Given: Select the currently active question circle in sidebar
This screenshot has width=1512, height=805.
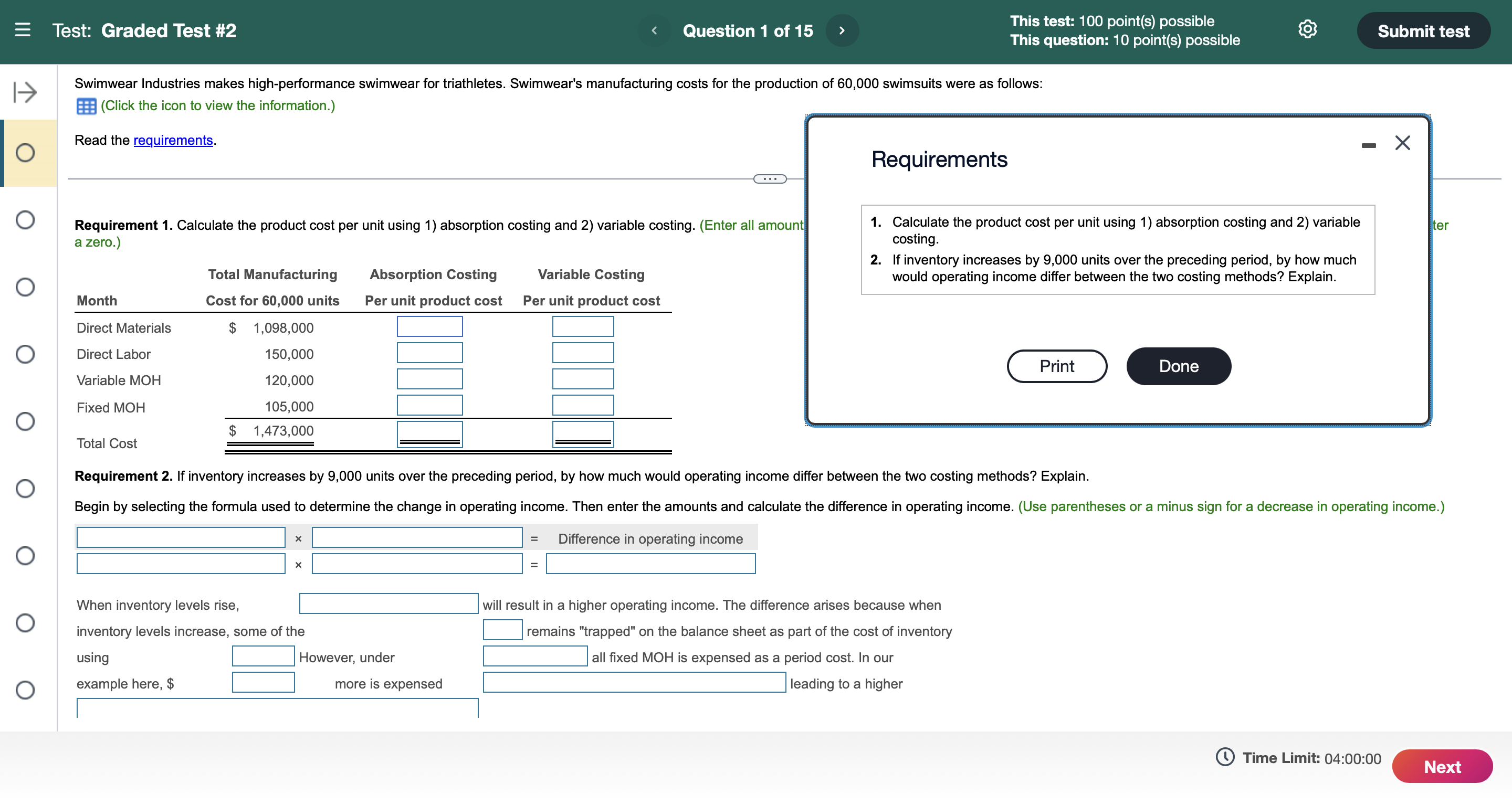Looking at the screenshot, I should coord(24,153).
